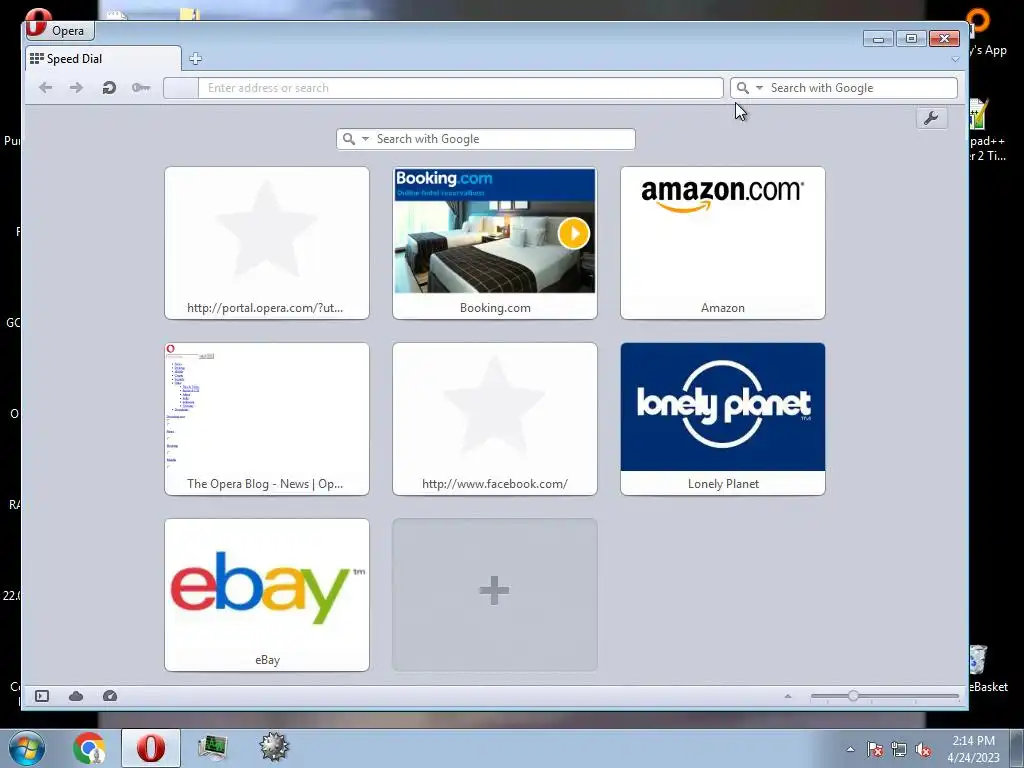Image resolution: width=1024 pixels, height=768 pixels.
Task: Expand toolbar search engine dropdown arrow
Action: point(759,88)
